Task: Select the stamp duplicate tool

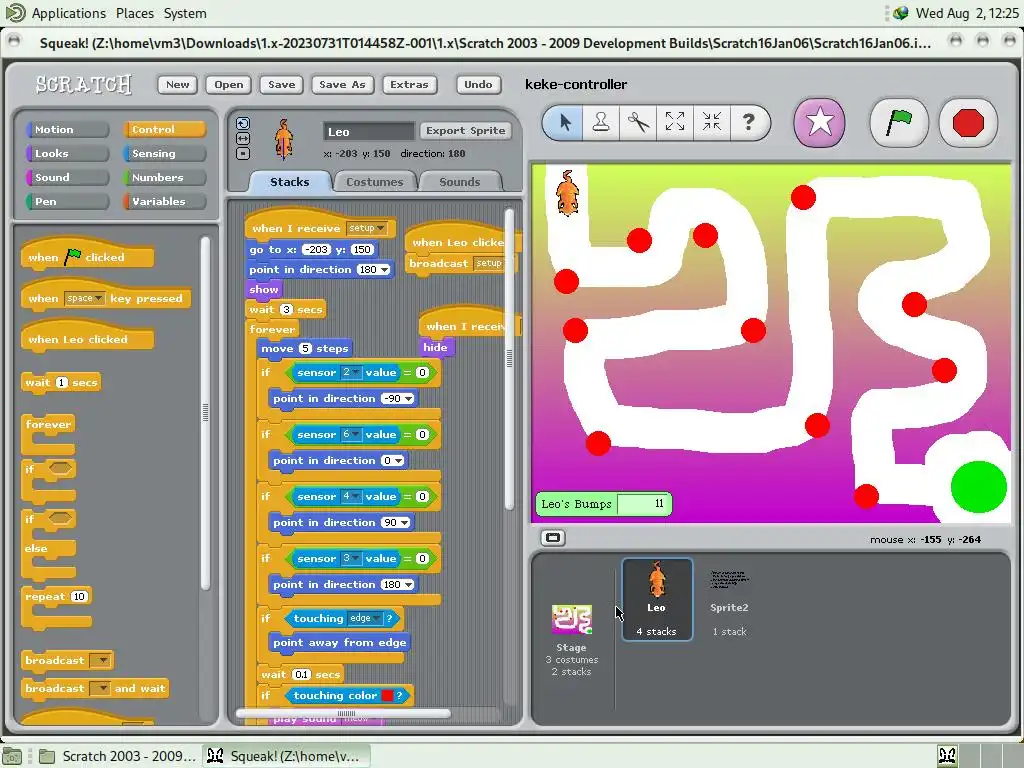Action: (601, 122)
